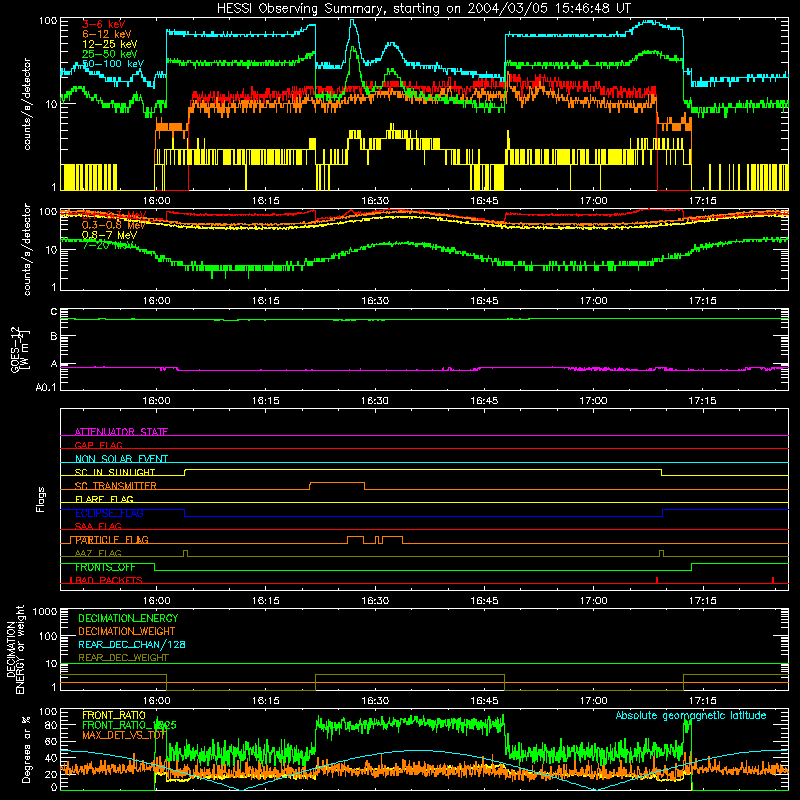800x800 pixels.
Task: Click the Absolute geomagnetic latitude label
Action: (x=691, y=716)
